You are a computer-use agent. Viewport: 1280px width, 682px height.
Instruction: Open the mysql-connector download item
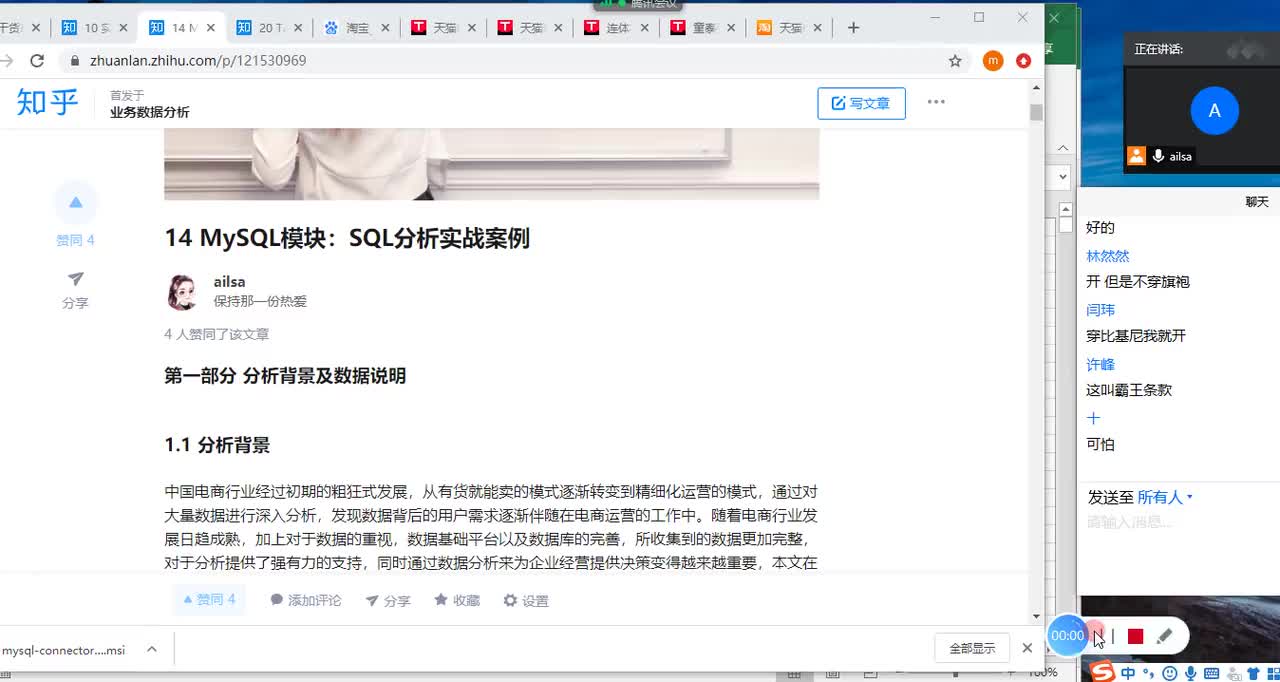click(x=64, y=650)
